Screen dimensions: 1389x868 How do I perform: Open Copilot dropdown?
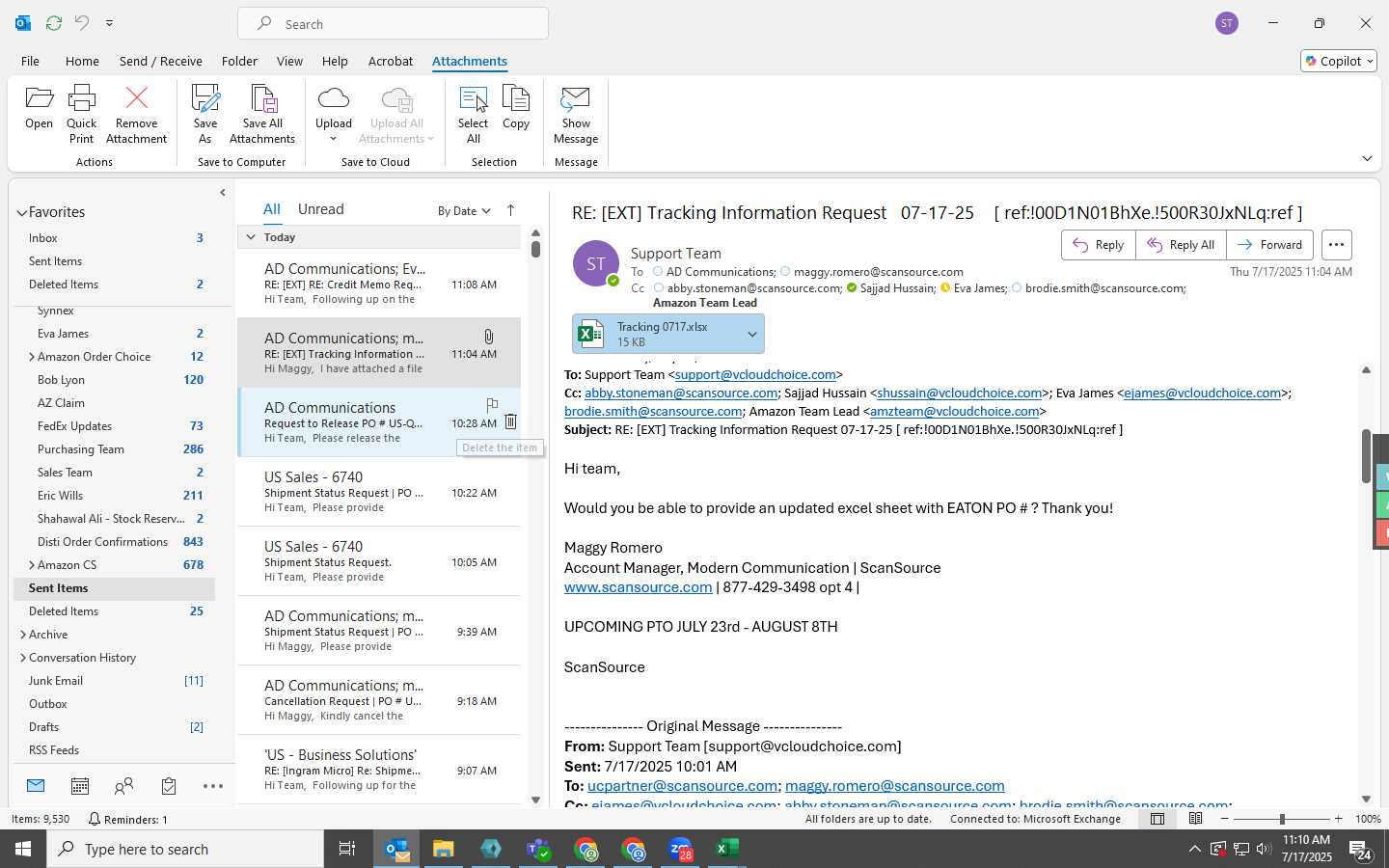[x=1339, y=61]
